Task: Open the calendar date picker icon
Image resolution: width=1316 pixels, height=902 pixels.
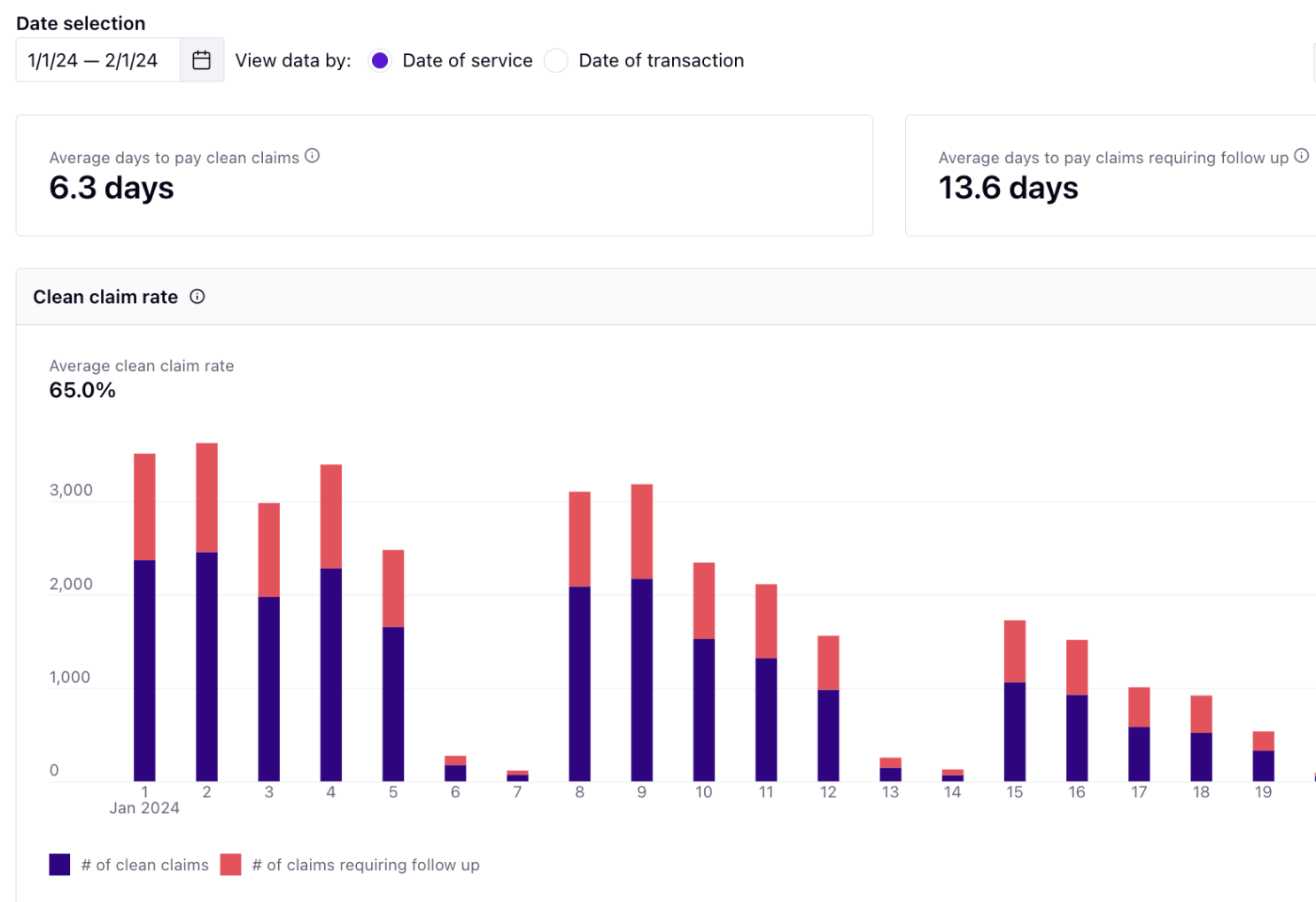Action: 202,60
